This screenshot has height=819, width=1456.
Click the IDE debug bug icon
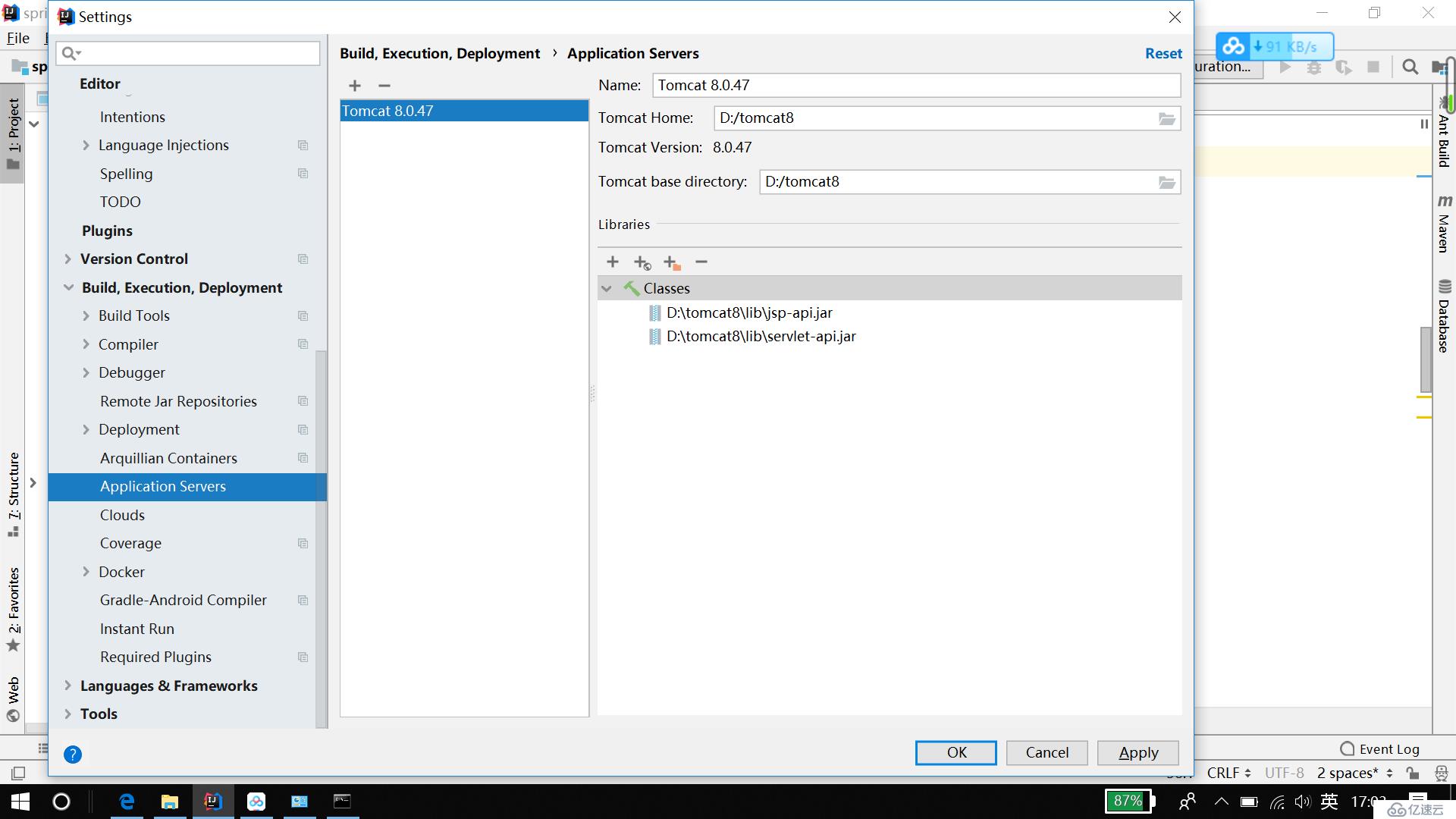1314,67
